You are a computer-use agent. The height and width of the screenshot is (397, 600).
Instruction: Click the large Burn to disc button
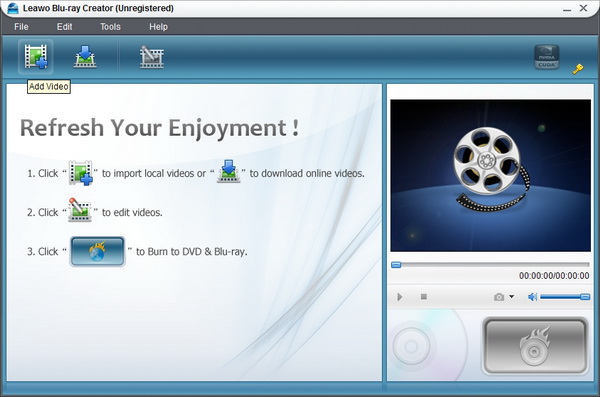(535, 346)
